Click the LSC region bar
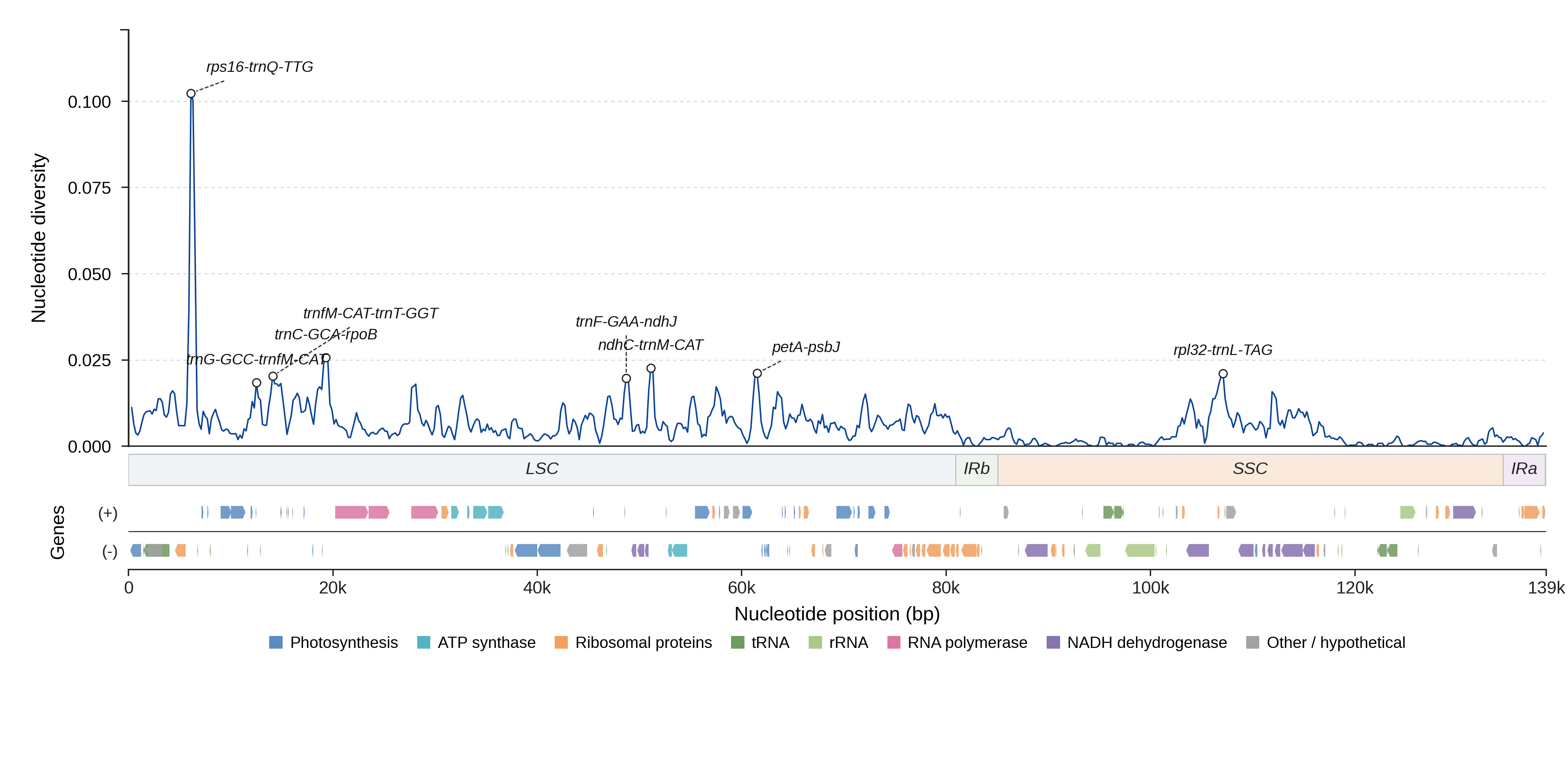1568x763 pixels. click(x=542, y=469)
